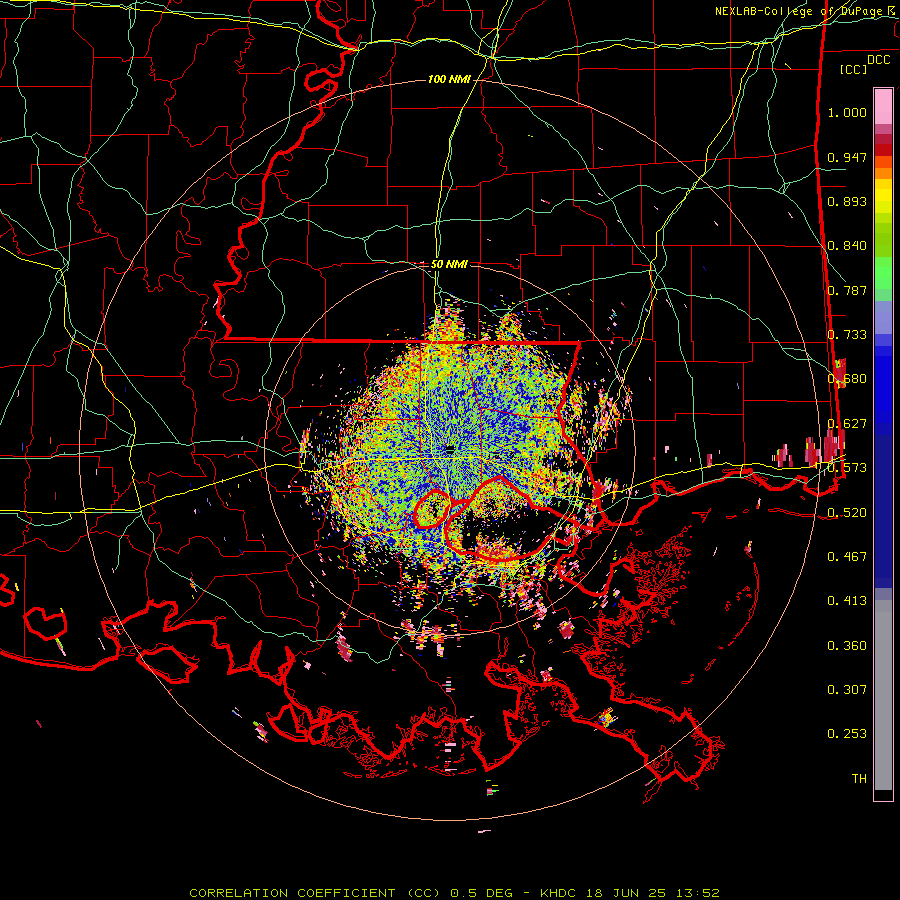Click the 0.307 scale value
This screenshot has width=900, height=900.
[847, 690]
